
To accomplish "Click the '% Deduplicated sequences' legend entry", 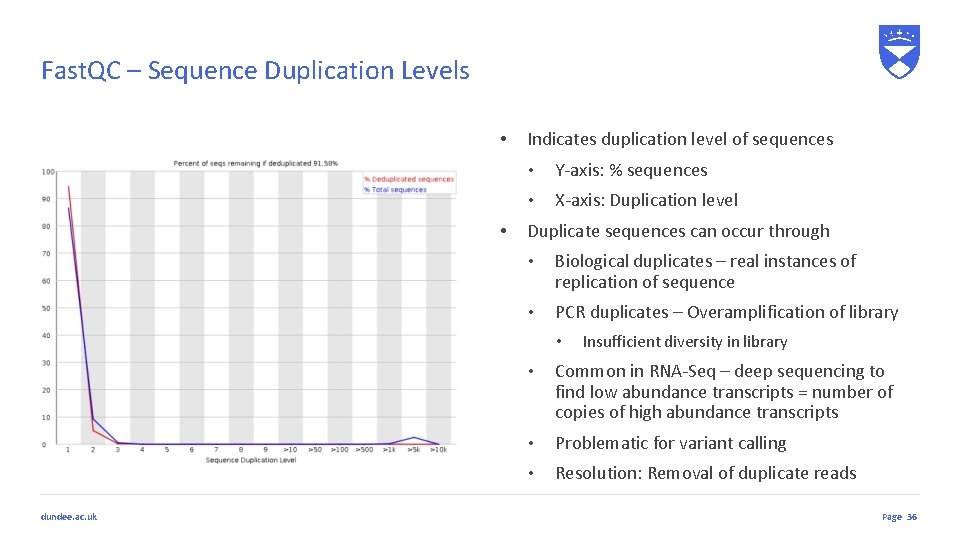I will coord(409,179).
